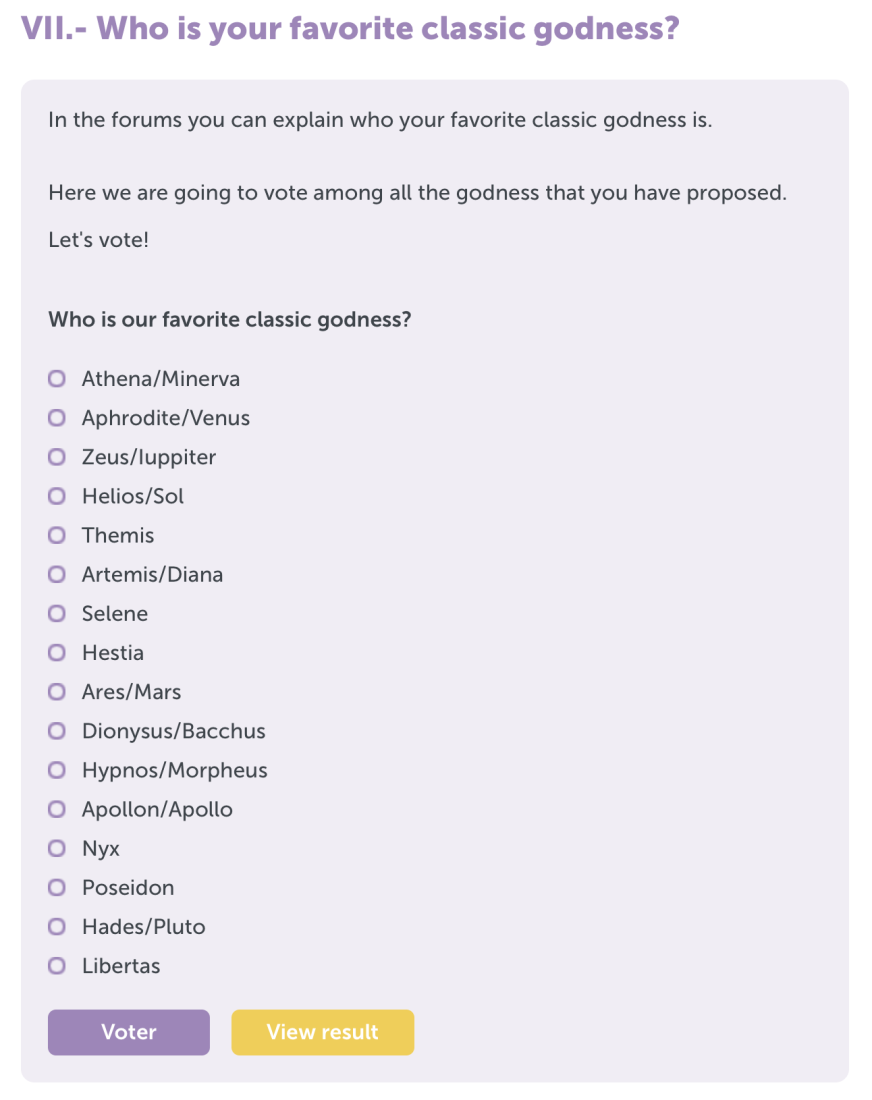The image size is (872, 1100).
Task: Pick the Helios/Sol option
Action: click(57, 497)
